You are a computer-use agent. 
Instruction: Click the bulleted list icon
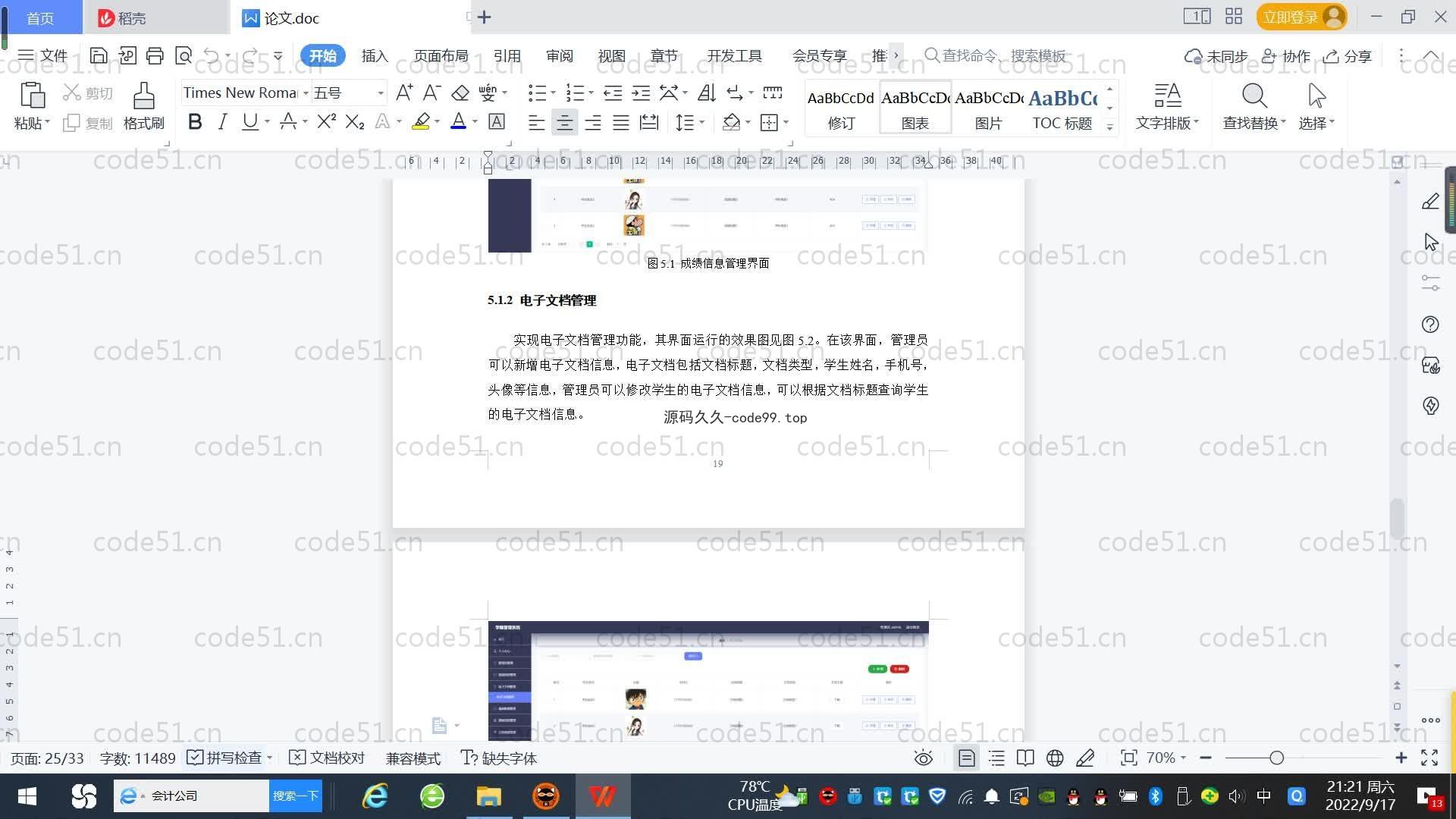[x=537, y=93]
